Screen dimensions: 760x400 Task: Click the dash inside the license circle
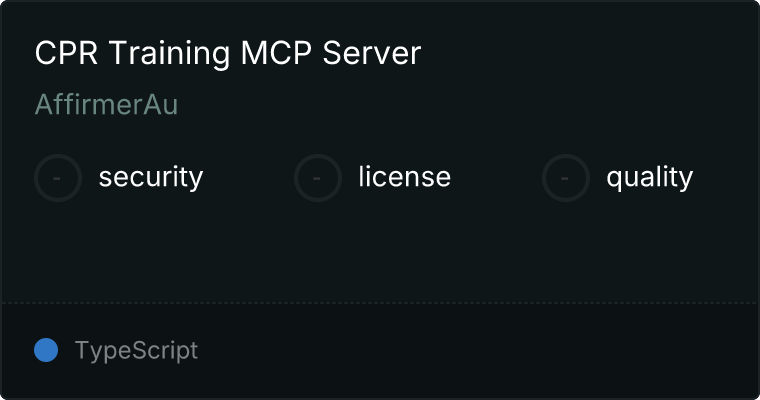pyautogui.click(x=317, y=178)
